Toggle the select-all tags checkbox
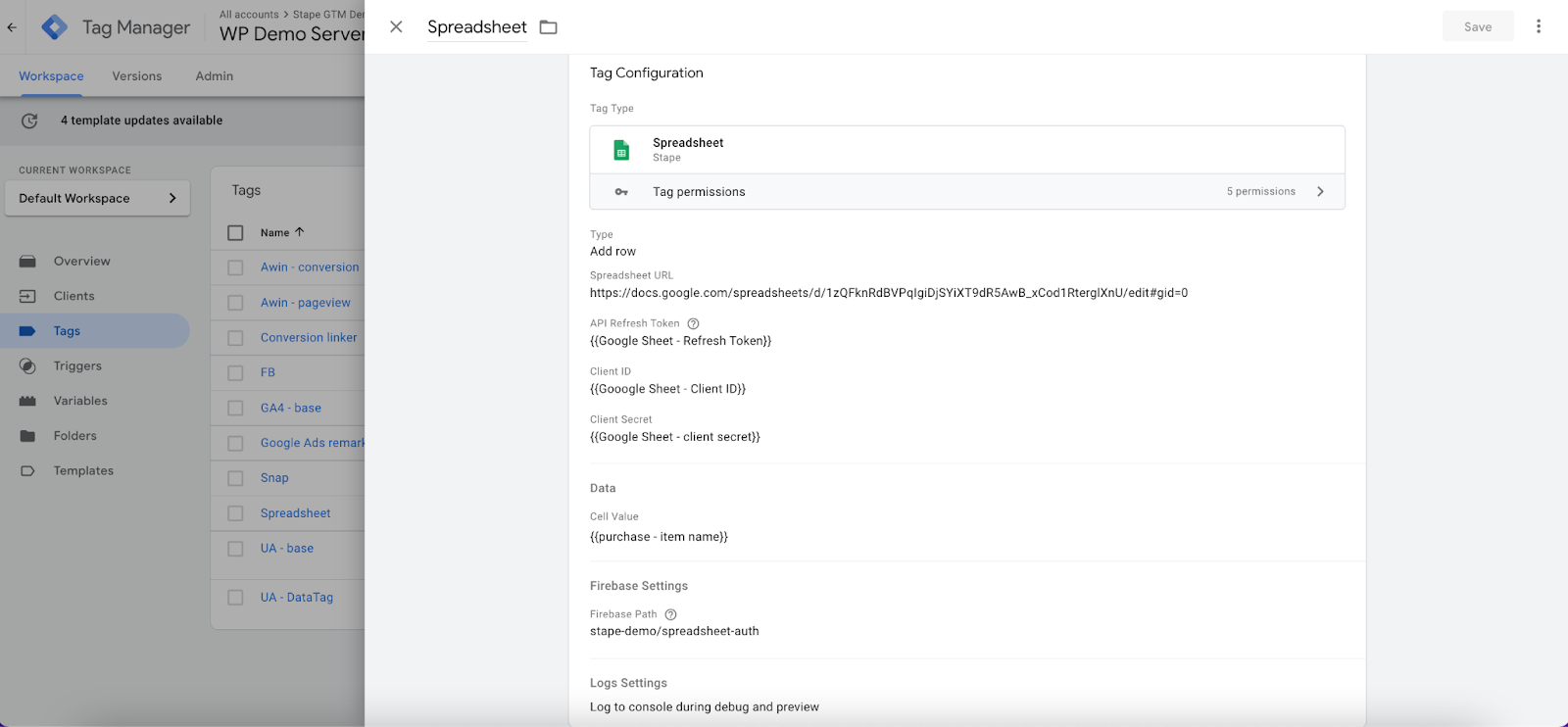 (235, 233)
